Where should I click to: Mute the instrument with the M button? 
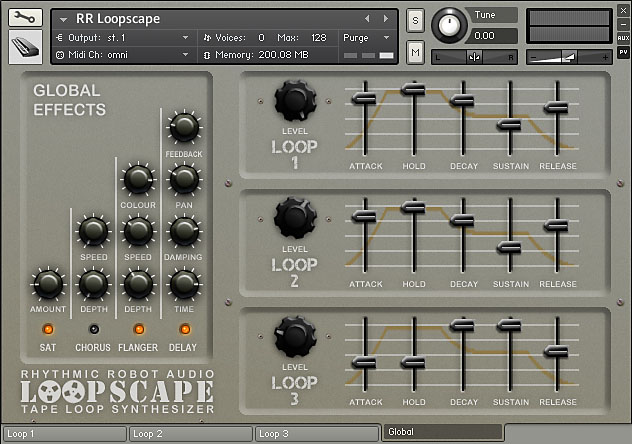415,52
